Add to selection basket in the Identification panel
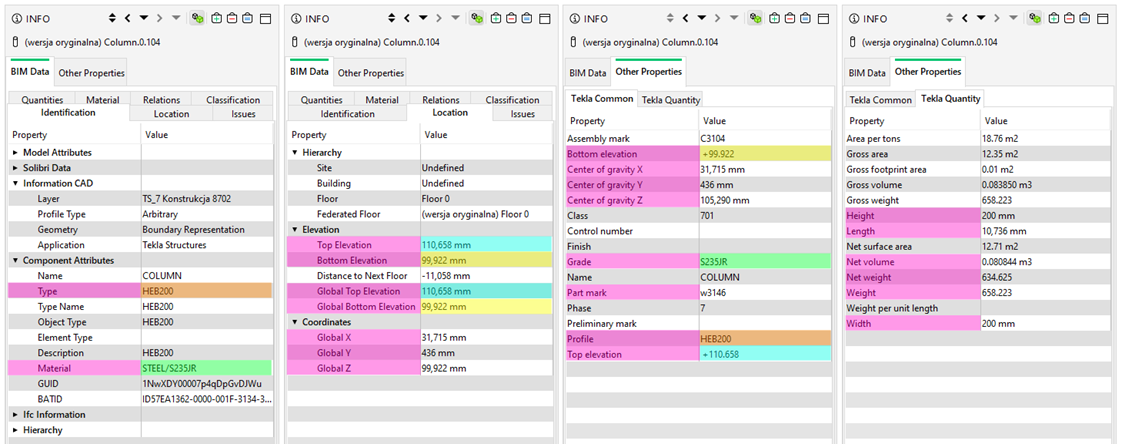Screen dimensions: 1122x444 (217, 18)
